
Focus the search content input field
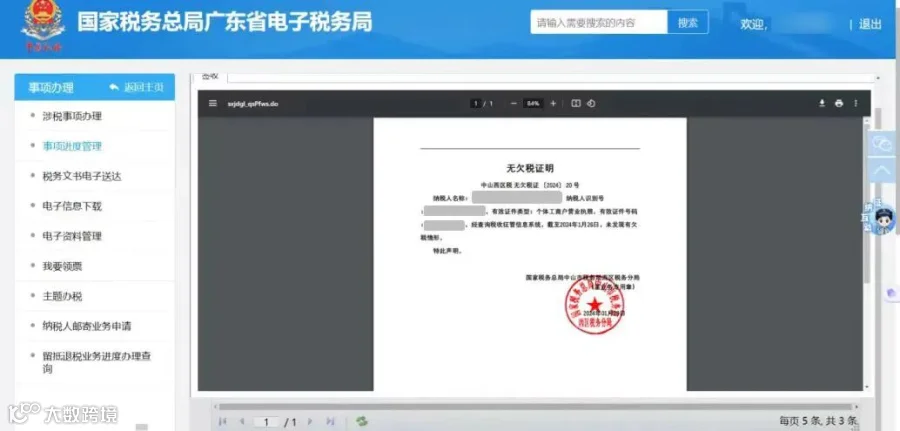click(x=599, y=23)
